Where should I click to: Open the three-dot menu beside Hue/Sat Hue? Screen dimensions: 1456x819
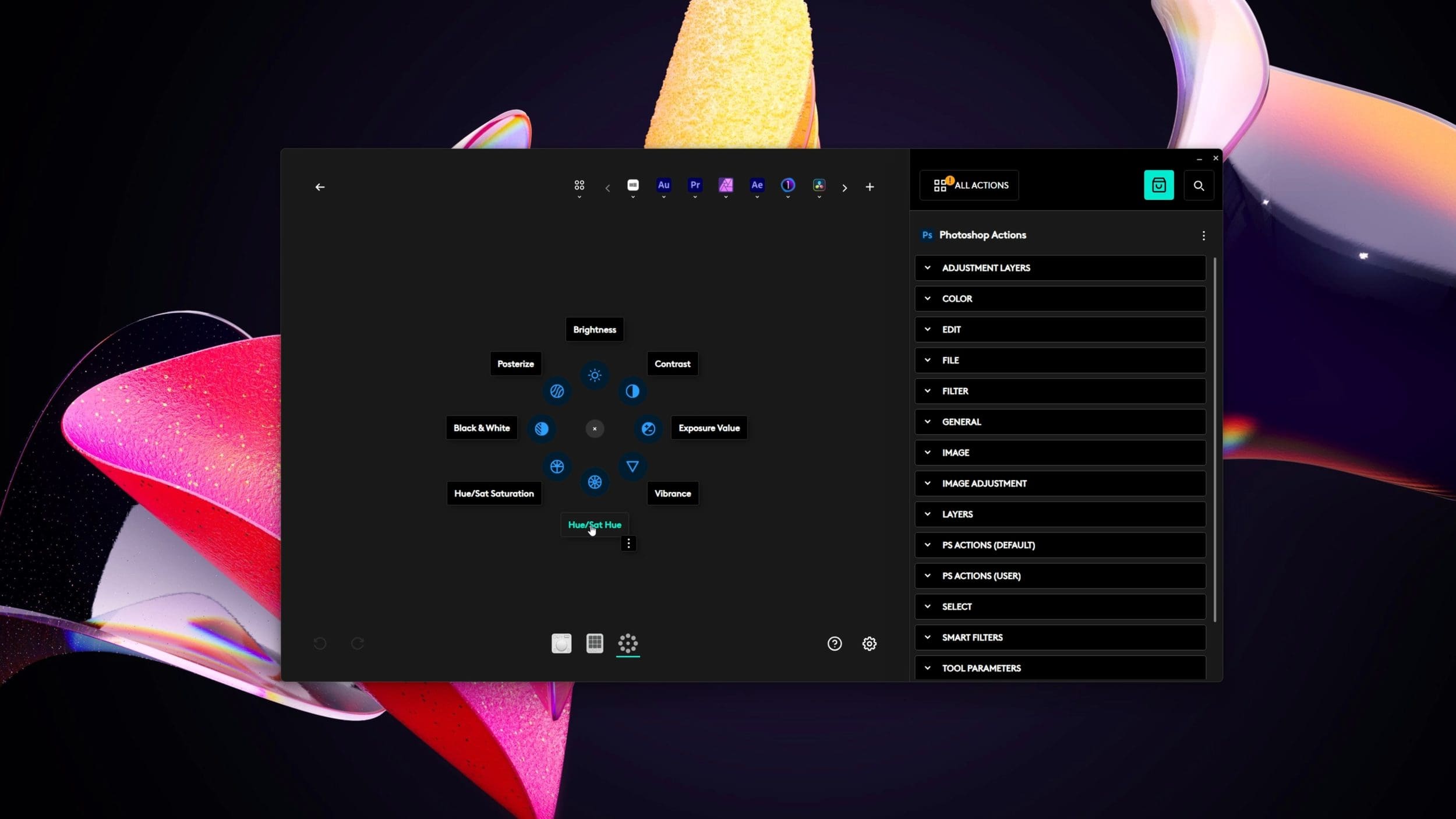coord(628,543)
